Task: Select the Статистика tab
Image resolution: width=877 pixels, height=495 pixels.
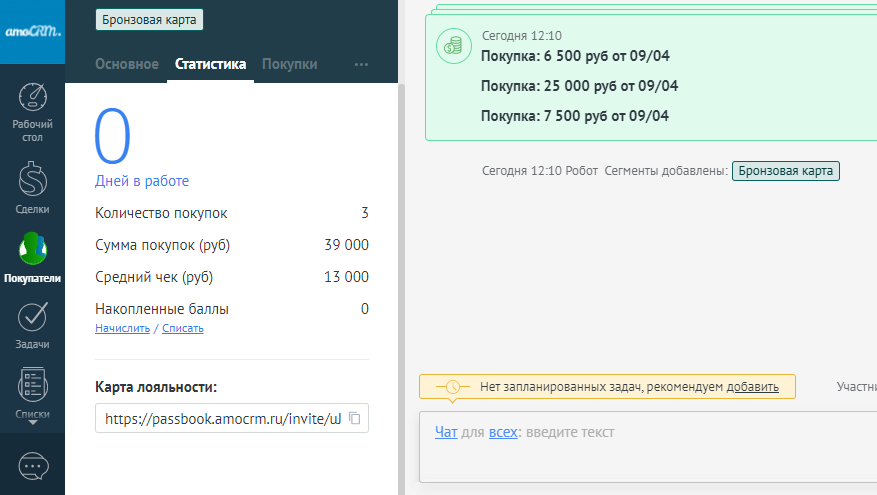Action: coord(210,64)
